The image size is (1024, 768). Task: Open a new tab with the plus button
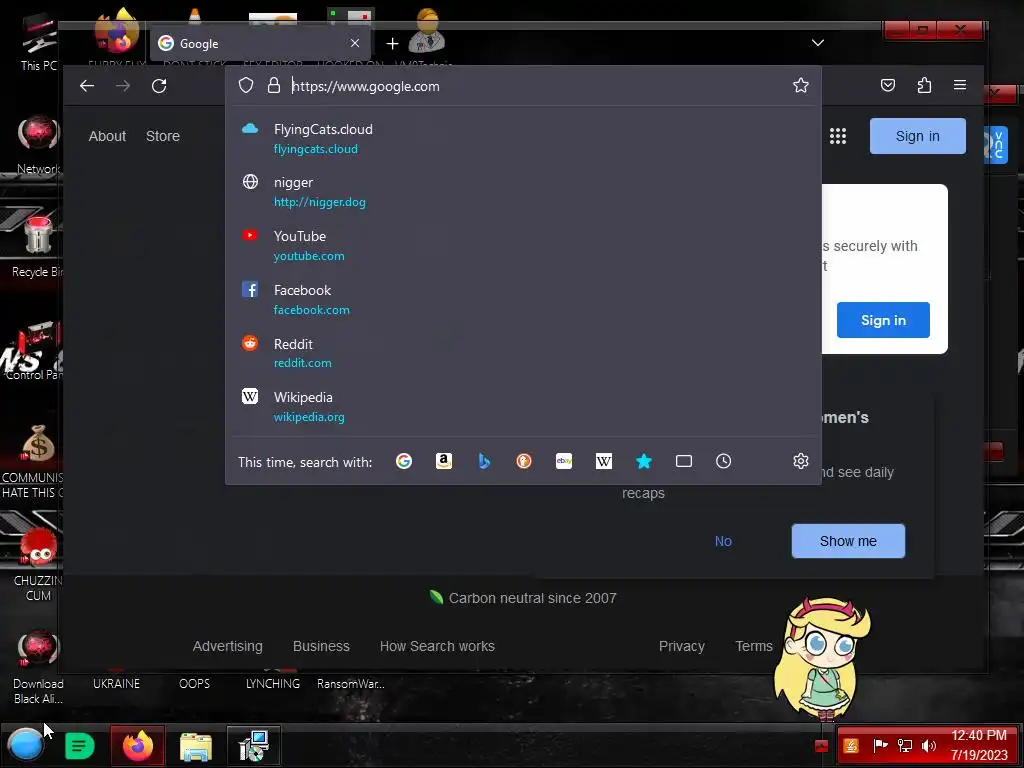392,43
